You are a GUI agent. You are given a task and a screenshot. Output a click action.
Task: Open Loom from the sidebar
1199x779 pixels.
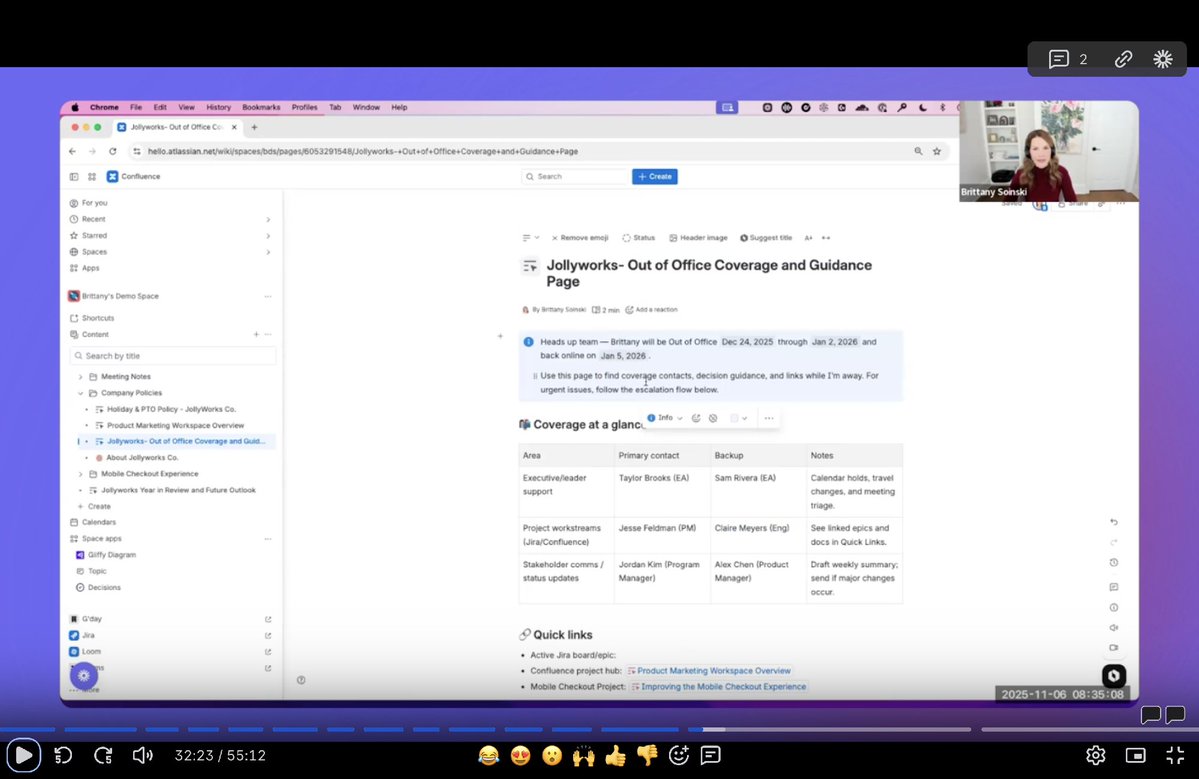point(91,651)
